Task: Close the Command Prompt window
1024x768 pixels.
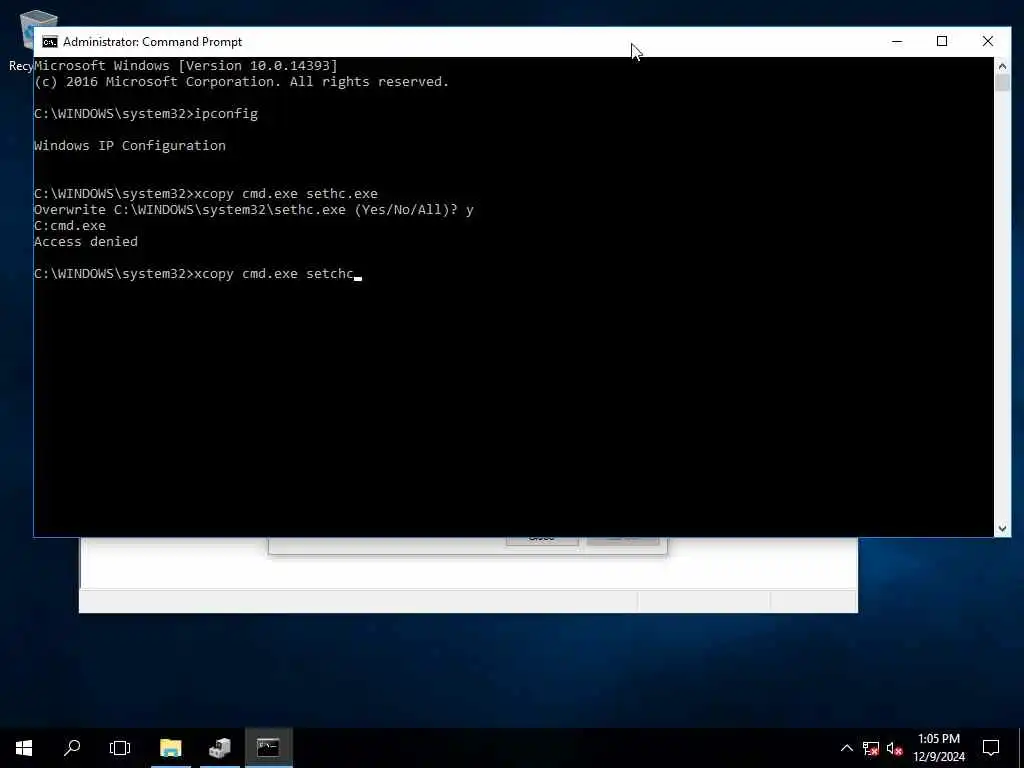Action: 987,41
